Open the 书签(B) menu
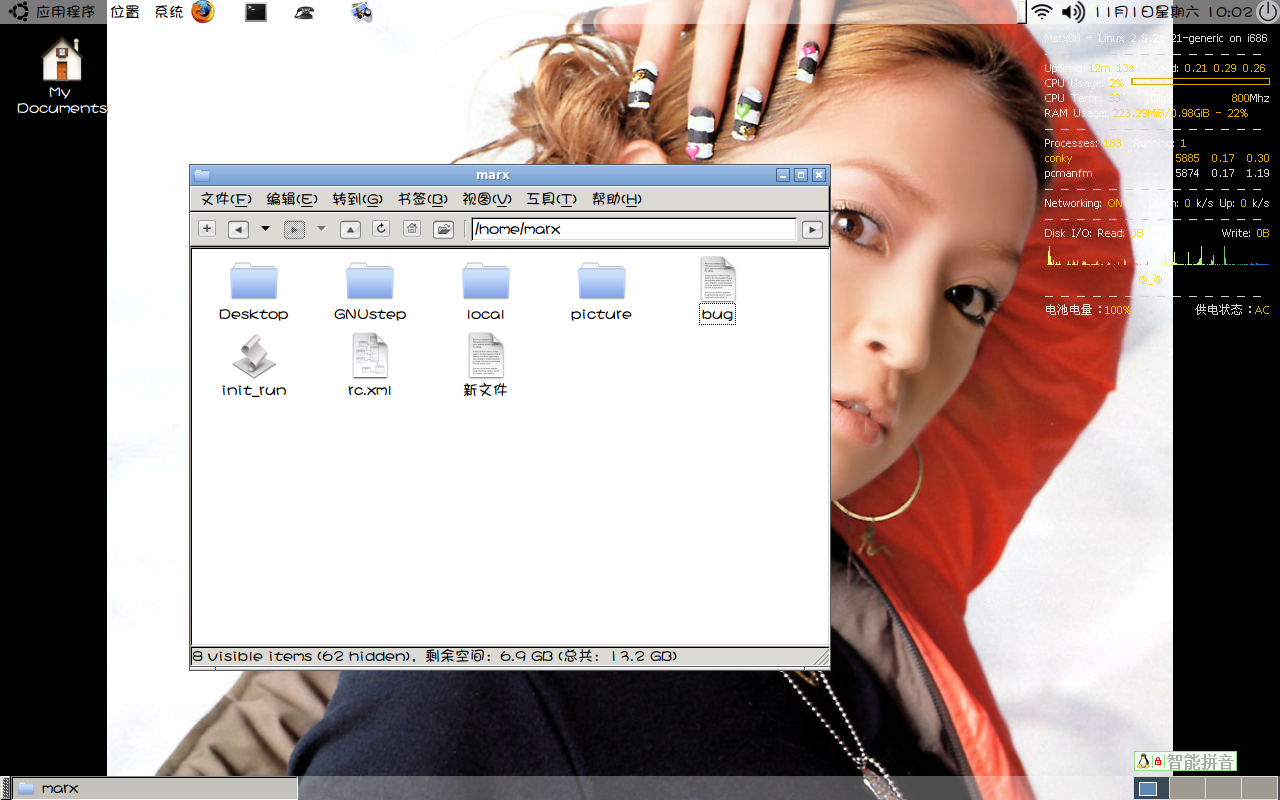 [423, 199]
